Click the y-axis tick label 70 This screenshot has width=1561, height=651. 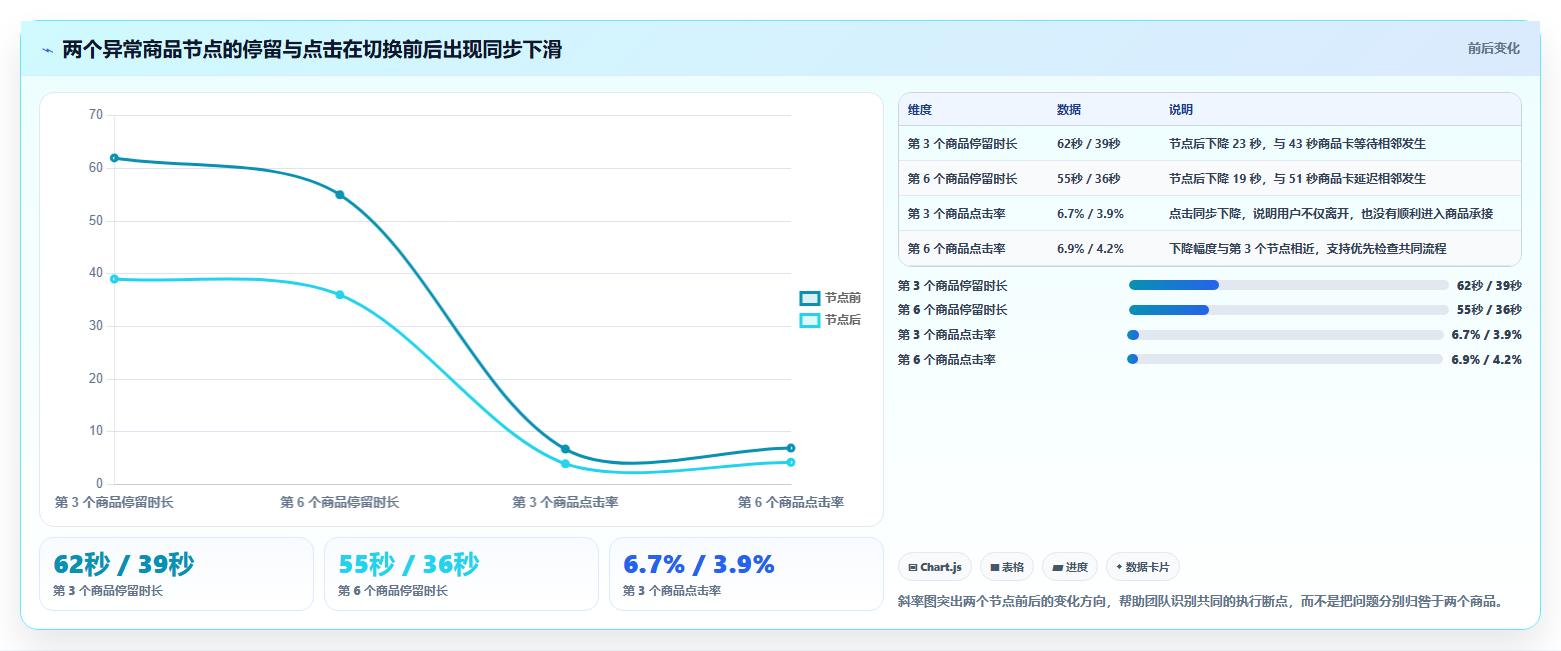click(96, 115)
